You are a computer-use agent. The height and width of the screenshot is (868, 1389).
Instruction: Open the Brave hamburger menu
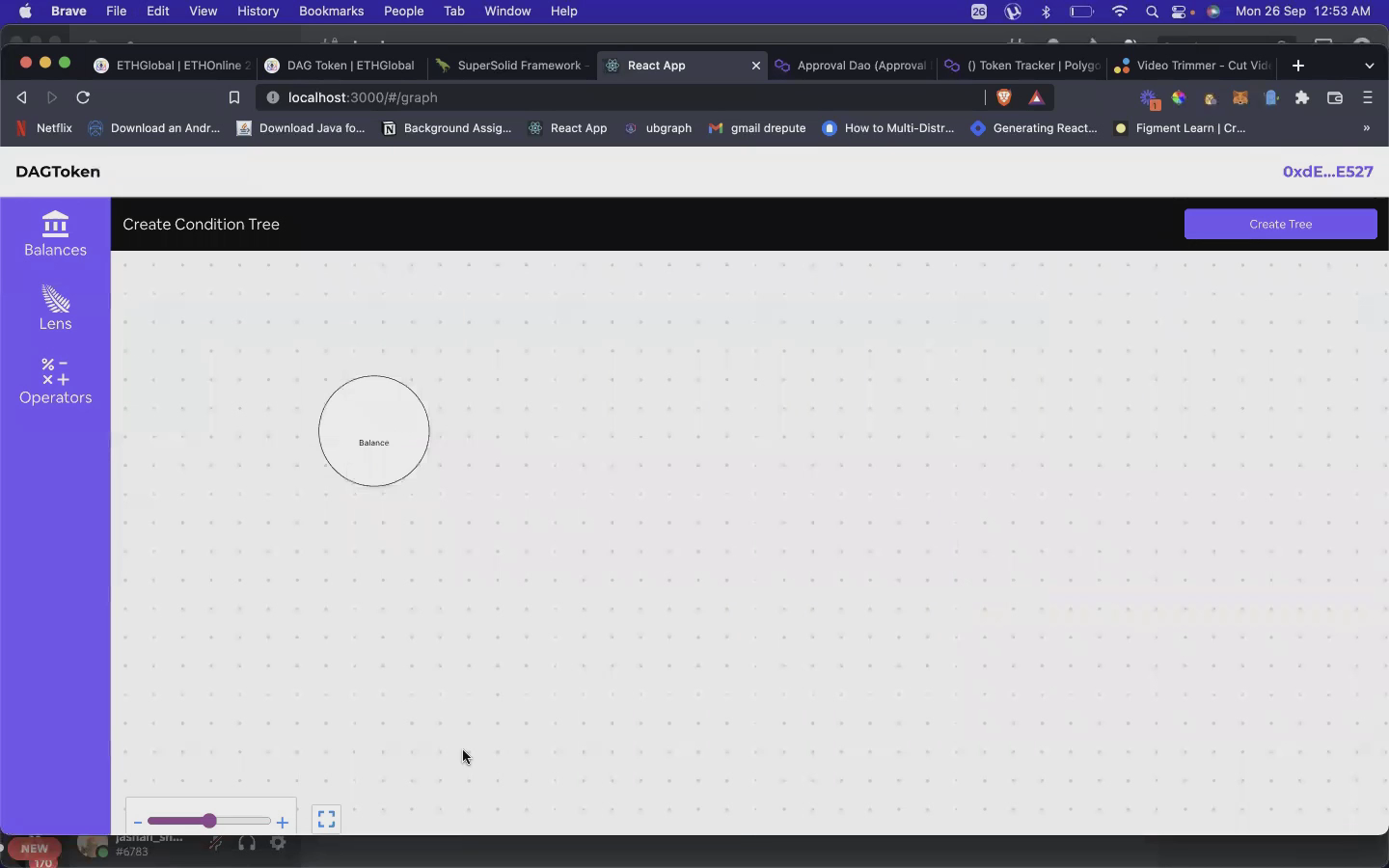pyautogui.click(x=1368, y=97)
